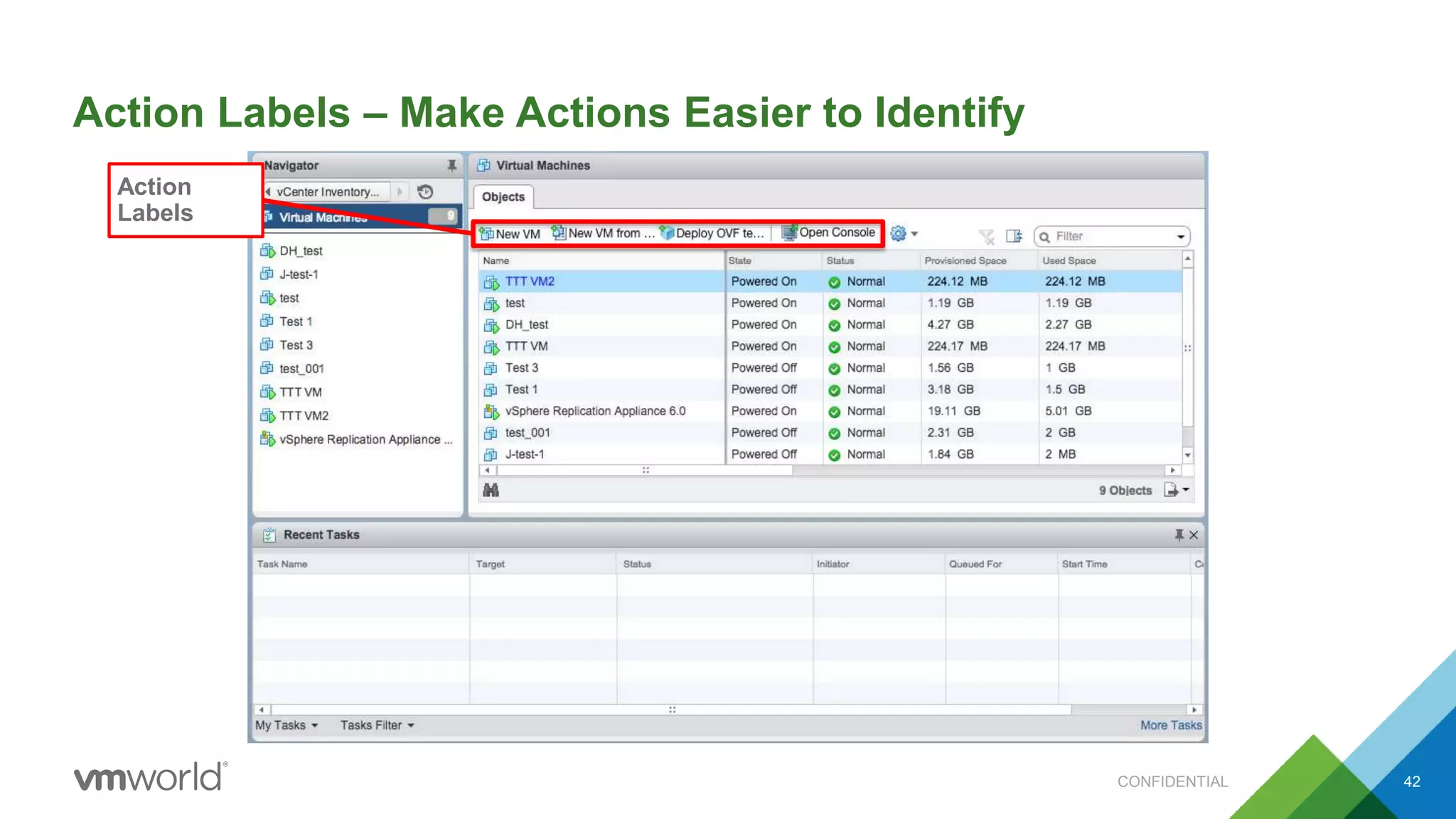Image resolution: width=1456 pixels, height=819 pixels.
Task: Close the Recent Tasks panel
Action: (1194, 535)
